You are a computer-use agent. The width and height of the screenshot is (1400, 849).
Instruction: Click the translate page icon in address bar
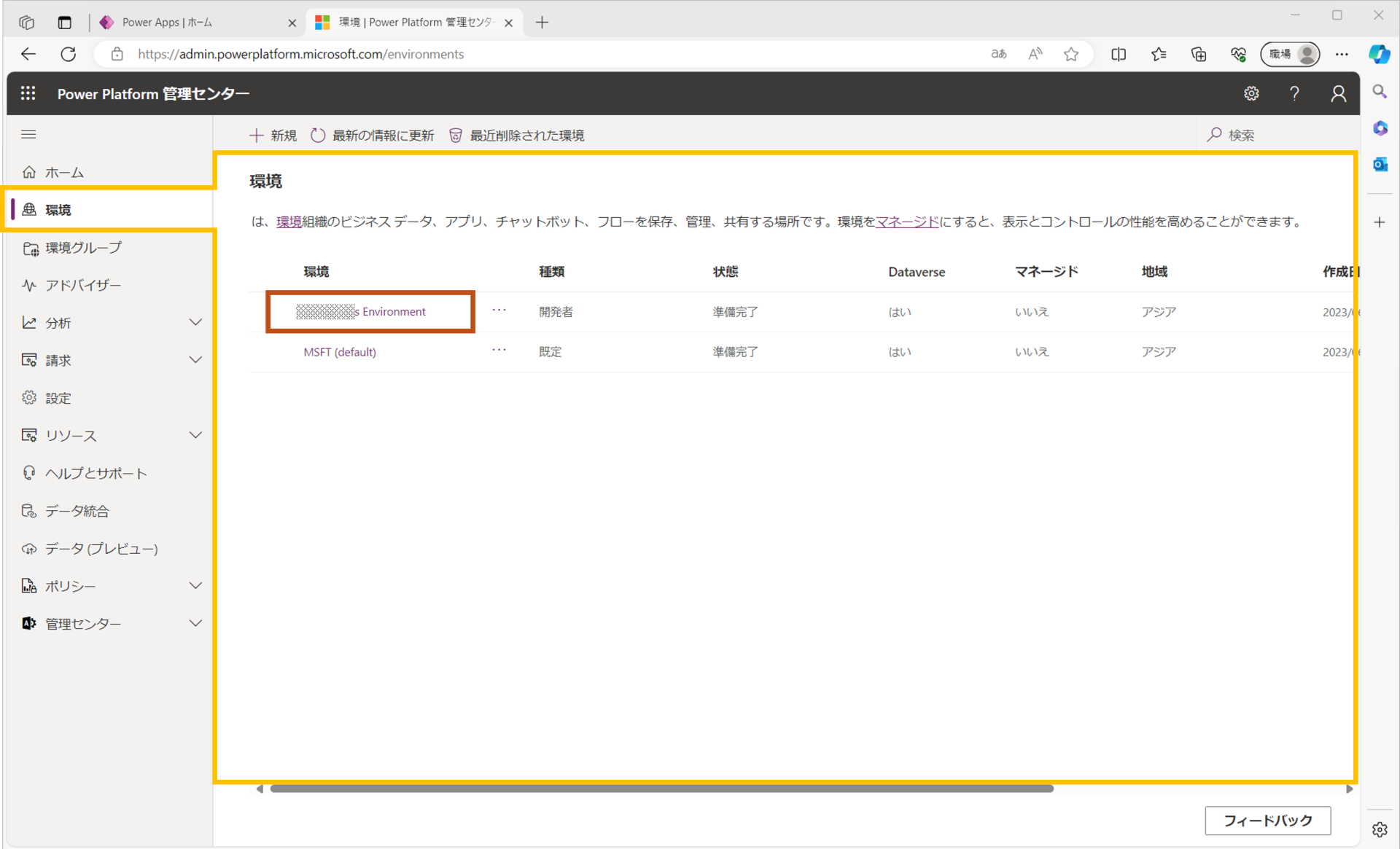tap(998, 54)
